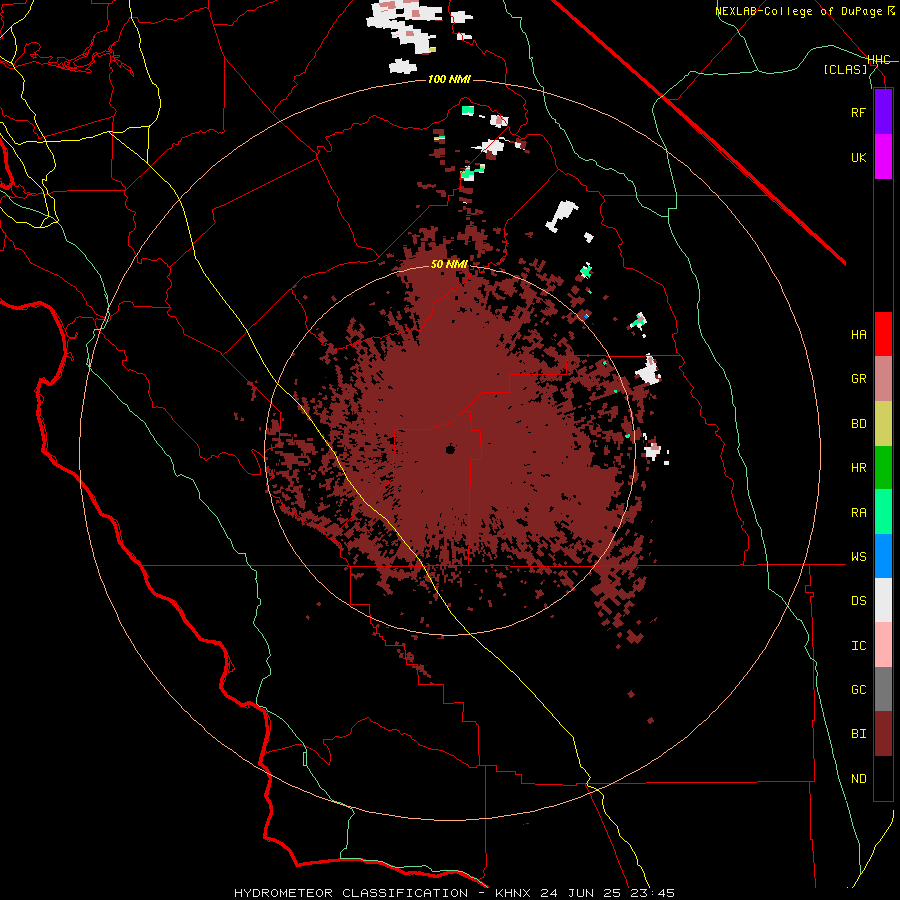
Task: Click the 50 NMI range ring label
Action: point(449,265)
